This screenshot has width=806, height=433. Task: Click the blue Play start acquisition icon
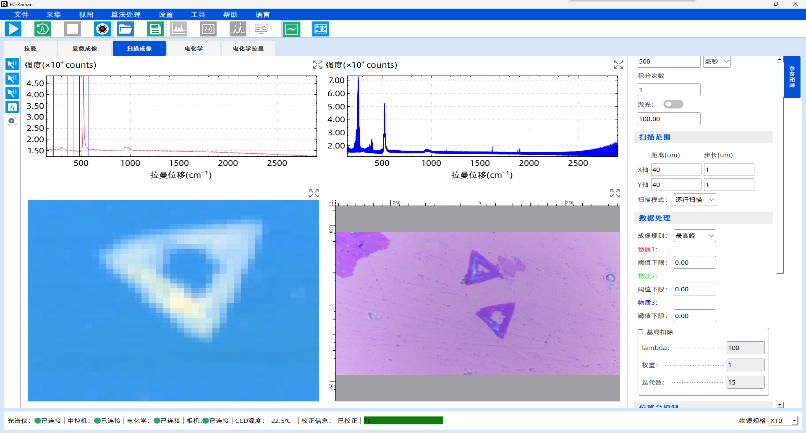point(14,29)
